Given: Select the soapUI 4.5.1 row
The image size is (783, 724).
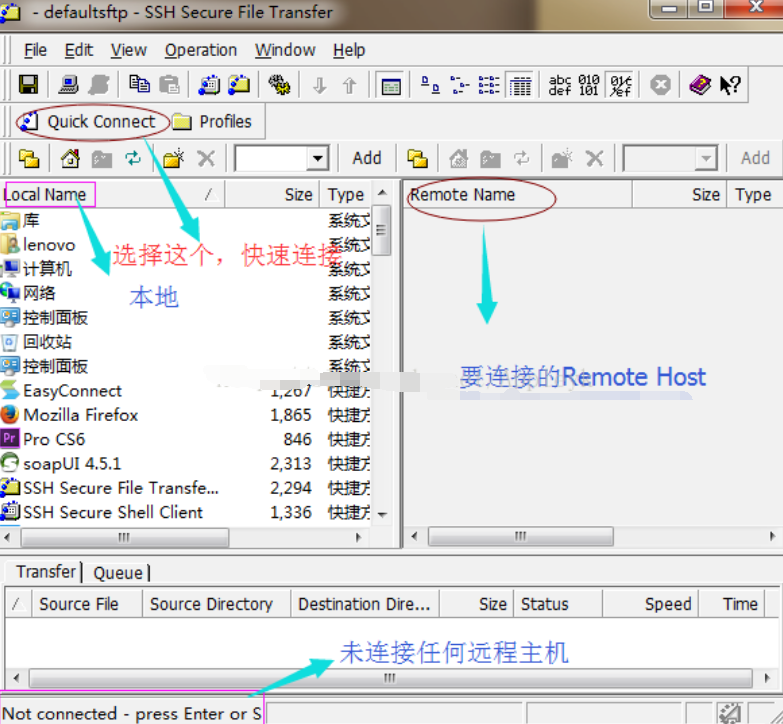Looking at the screenshot, I should click(185, 463).
